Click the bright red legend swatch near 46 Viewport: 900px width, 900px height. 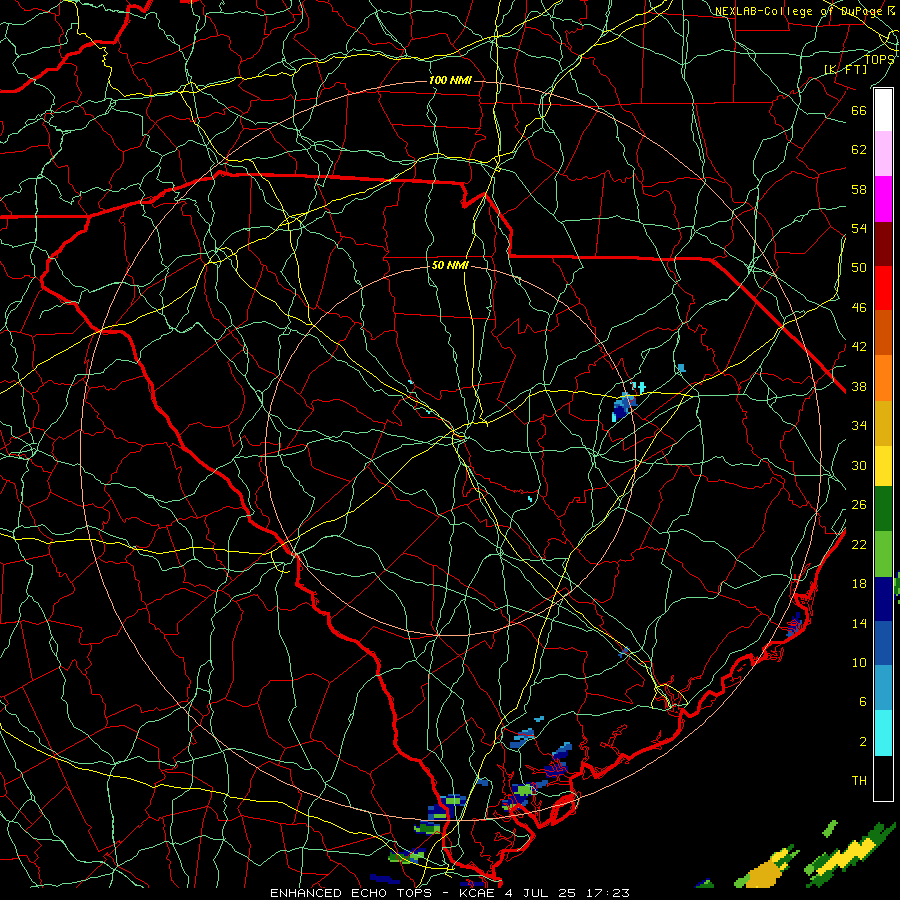click(x=883, y=288)
